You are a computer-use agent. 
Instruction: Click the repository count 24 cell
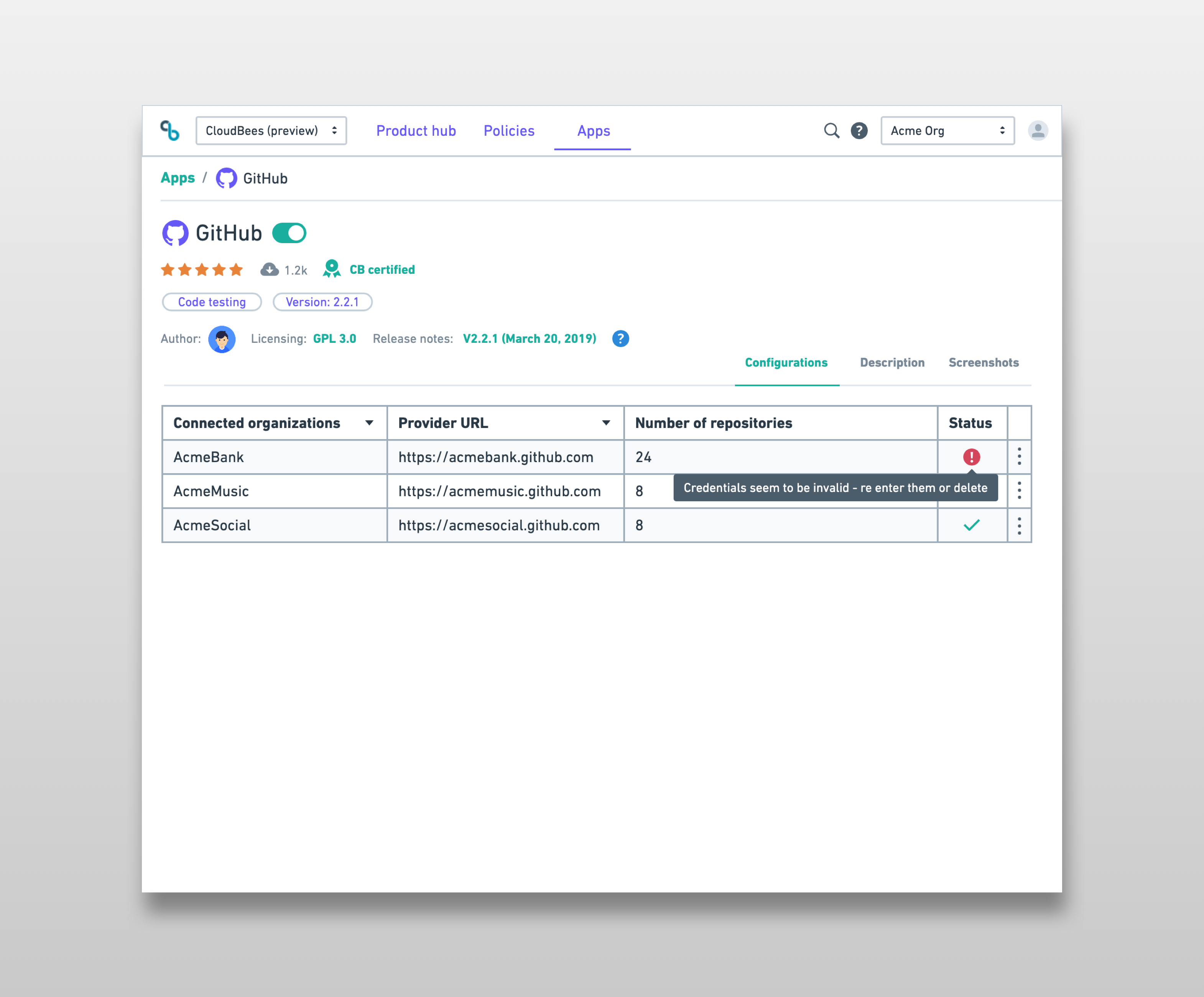point(780,457)
